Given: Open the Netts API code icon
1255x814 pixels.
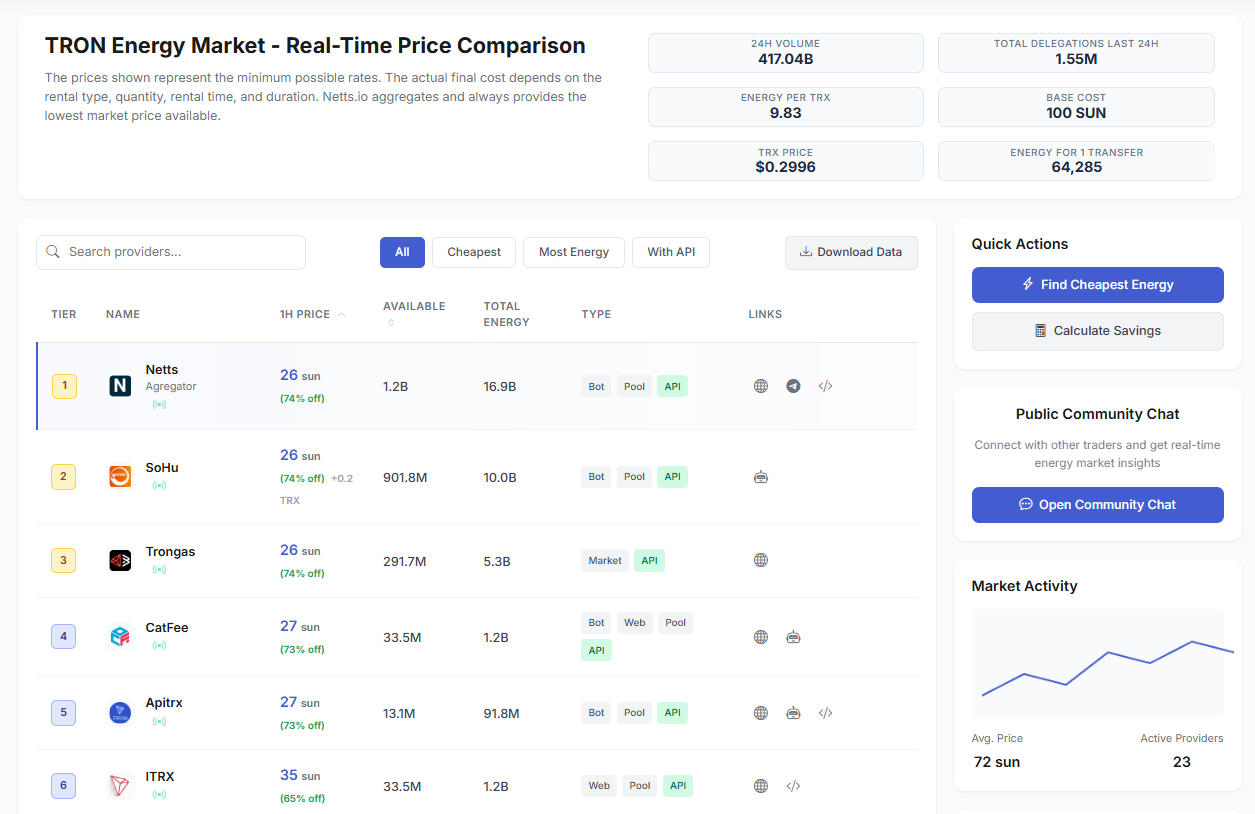Looking at the screenshot, I should [825, 386].
